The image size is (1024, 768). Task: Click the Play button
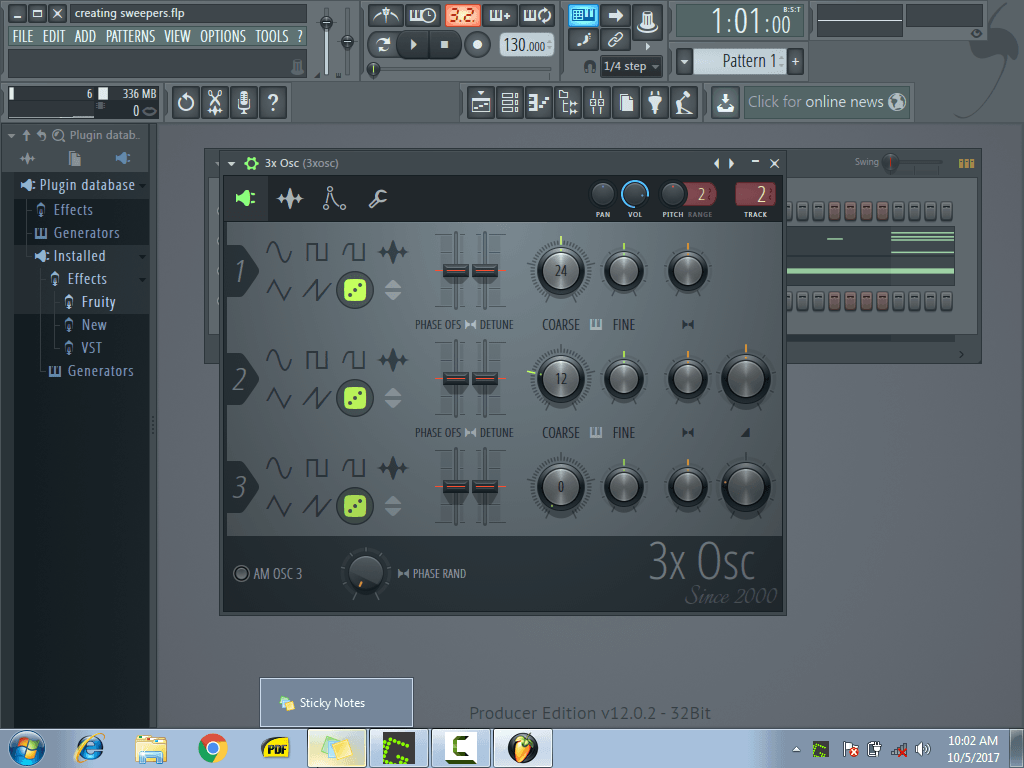point(413,44)
